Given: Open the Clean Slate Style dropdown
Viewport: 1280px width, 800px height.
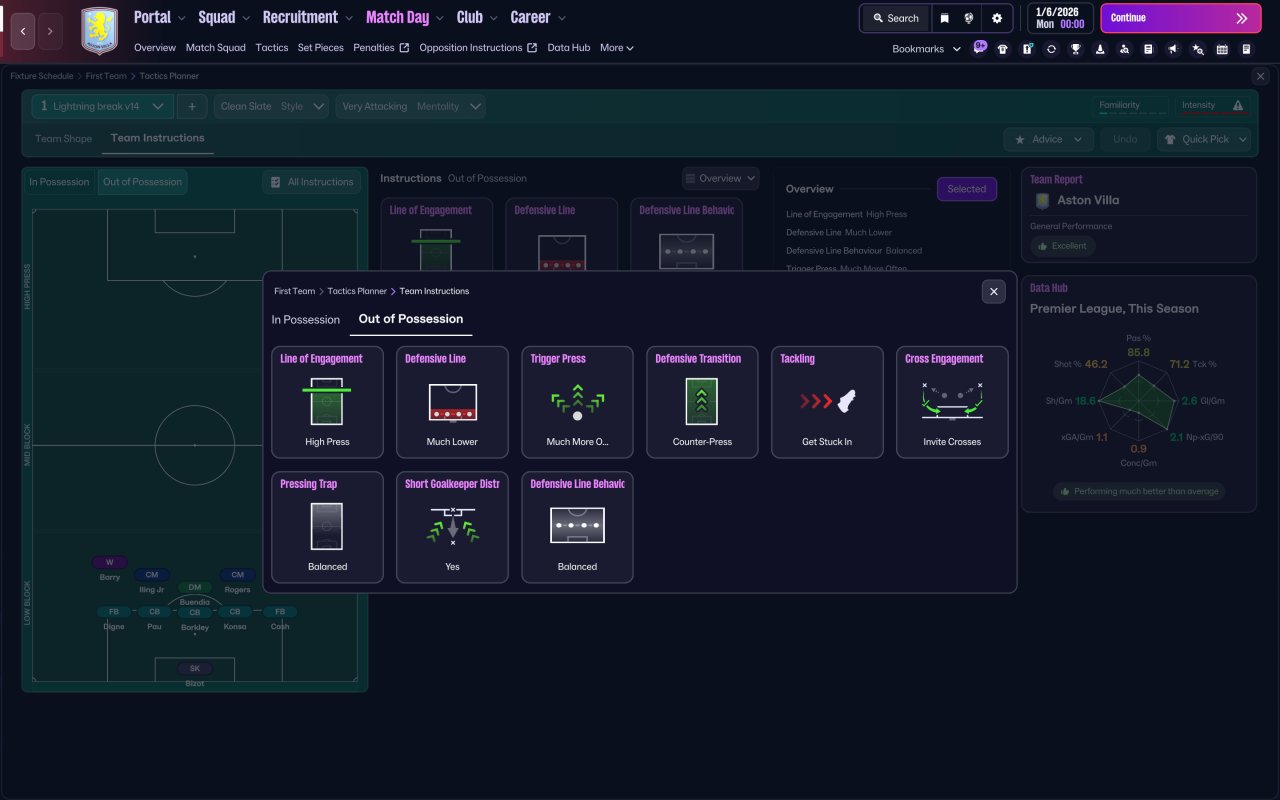Looking at the screenshot, I should 271,106.
